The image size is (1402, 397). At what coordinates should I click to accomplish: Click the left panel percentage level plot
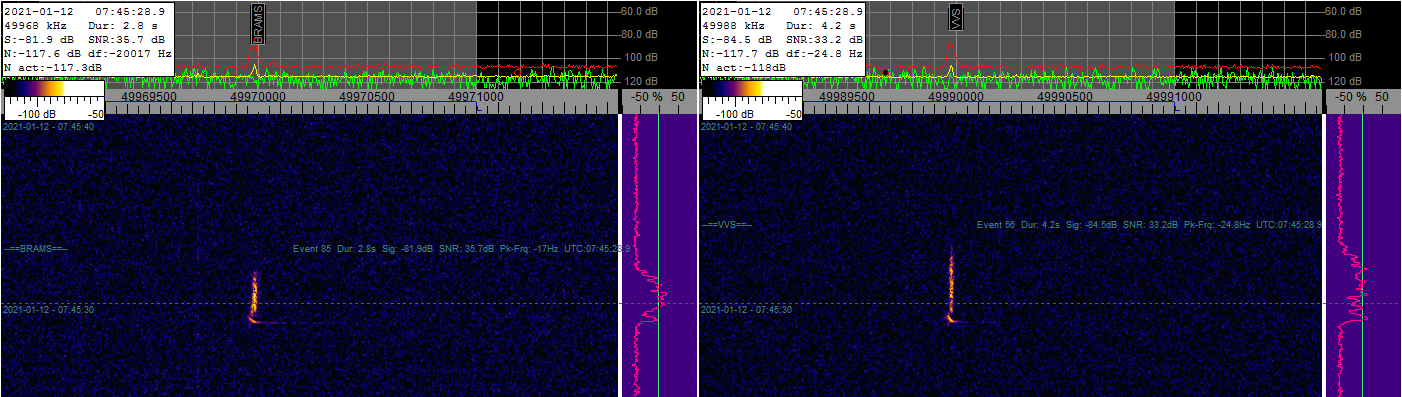[x=658, y=254]
